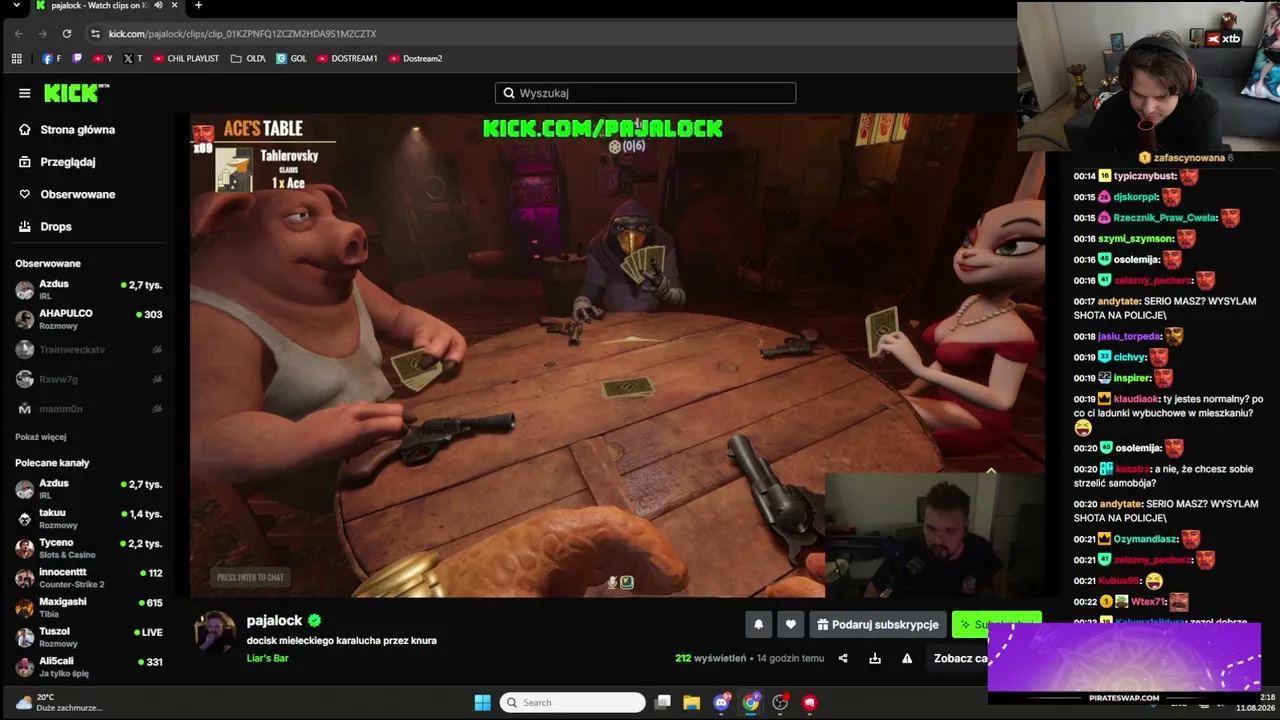The image size is (1280, 720).
Task: Click the Windows taskbar Search box
Action: coord(573,702)
